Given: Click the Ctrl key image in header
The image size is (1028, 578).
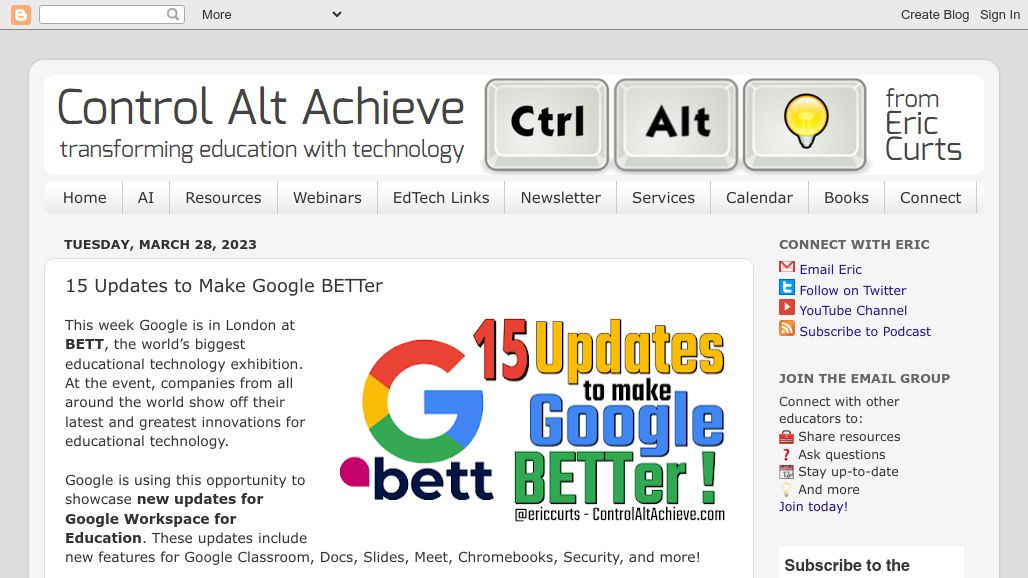Looking at the screenshot, I should [x=547, y=125].
